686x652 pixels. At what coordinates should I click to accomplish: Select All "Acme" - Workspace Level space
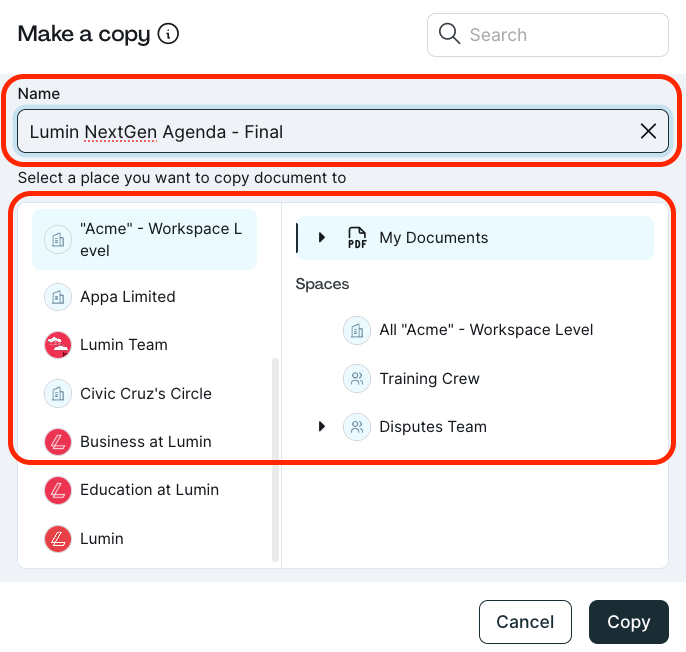tap(475, 330)
